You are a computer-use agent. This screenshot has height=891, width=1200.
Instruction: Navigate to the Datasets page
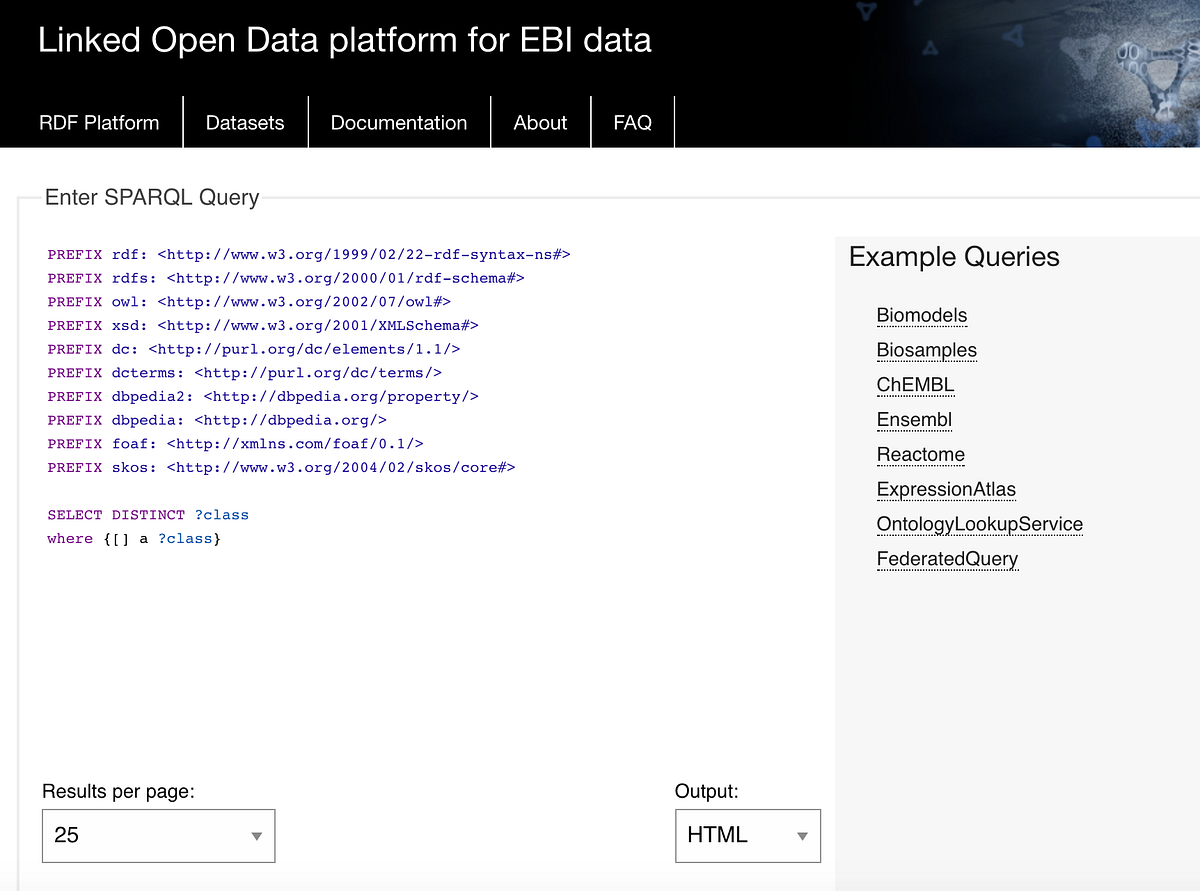[x=244, y=122]
